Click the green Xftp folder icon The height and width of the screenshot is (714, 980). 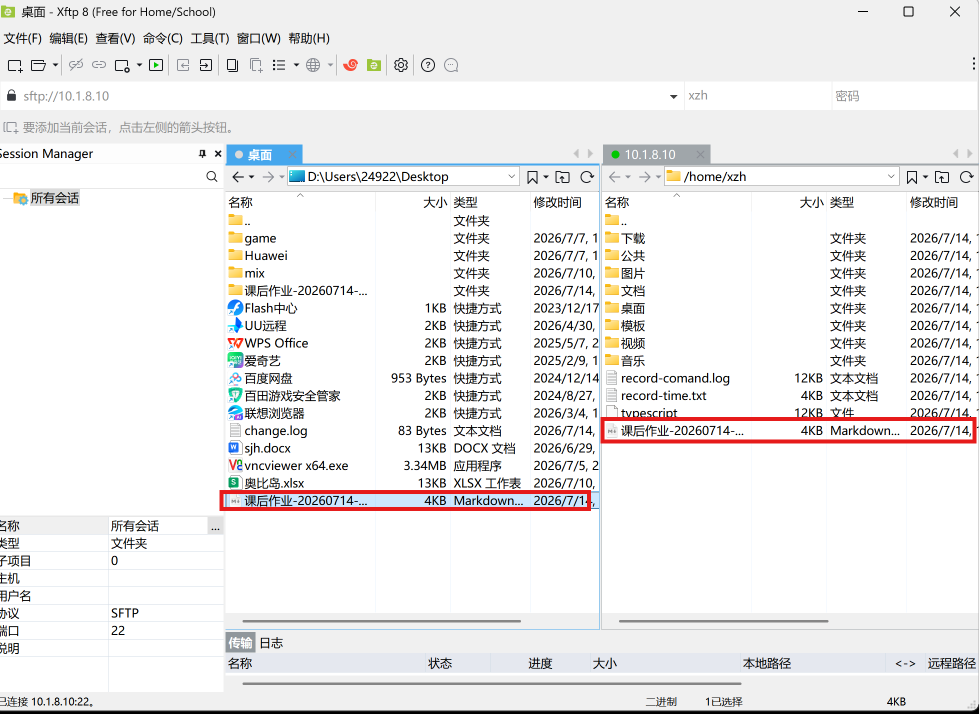click(x=374, y=65)
